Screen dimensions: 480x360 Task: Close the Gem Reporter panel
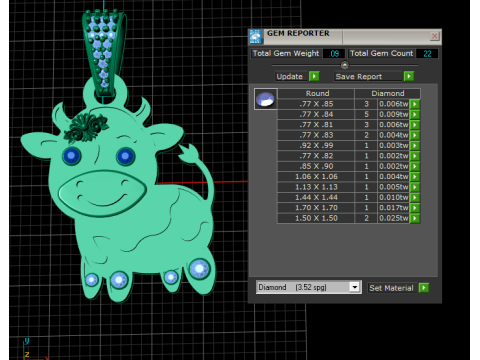coord(434,36)
